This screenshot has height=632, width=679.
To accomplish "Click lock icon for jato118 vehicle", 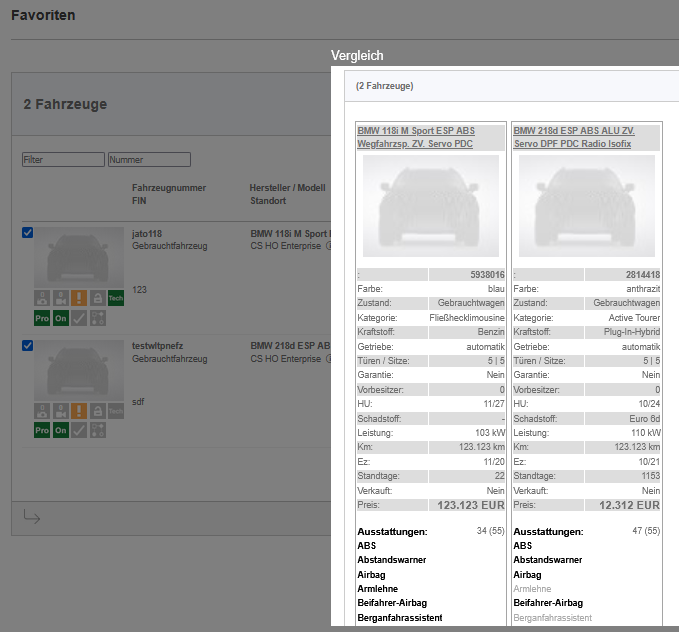I will (x=97, y=297).
